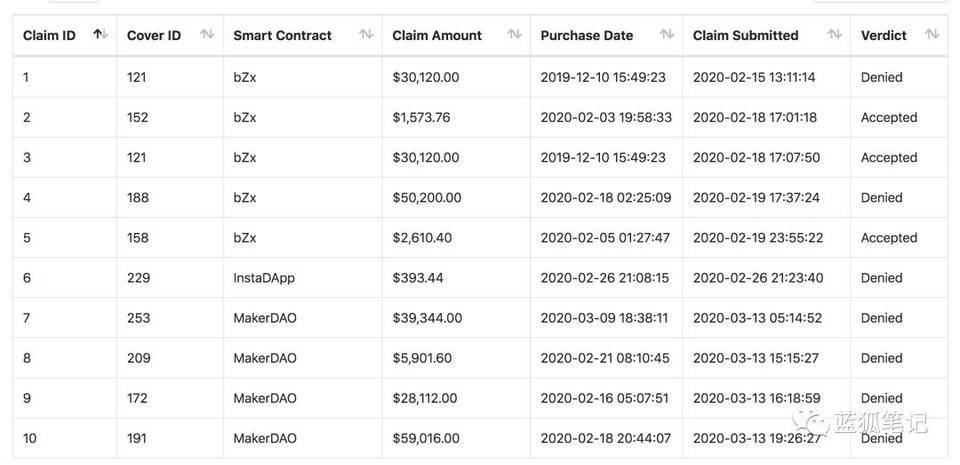Select Cover ID 172 cell
This screenshot has height=465, width=960.
coord(138,398)
